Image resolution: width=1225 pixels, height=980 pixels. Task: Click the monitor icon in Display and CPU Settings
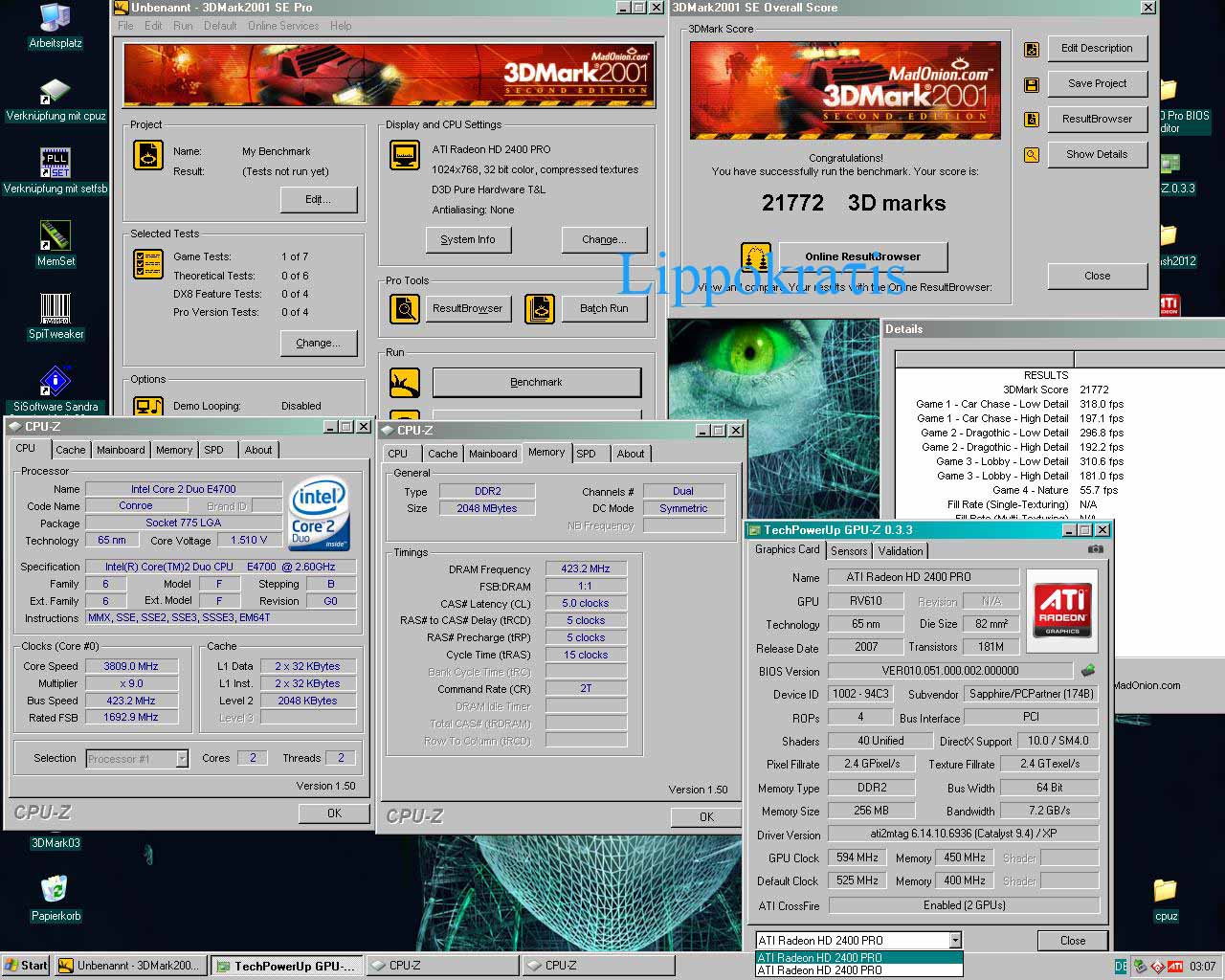click(x=405, y=155)
